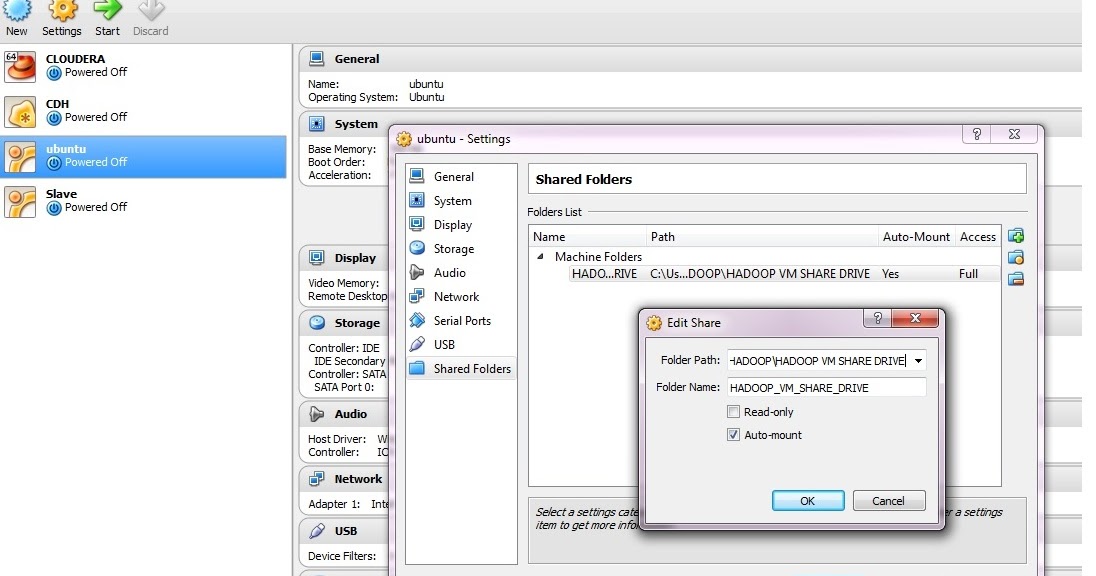Viewport: 1096px width, 576px height.
Task: Click the Display monitor icon in details pane
Action: coord(317,257)
